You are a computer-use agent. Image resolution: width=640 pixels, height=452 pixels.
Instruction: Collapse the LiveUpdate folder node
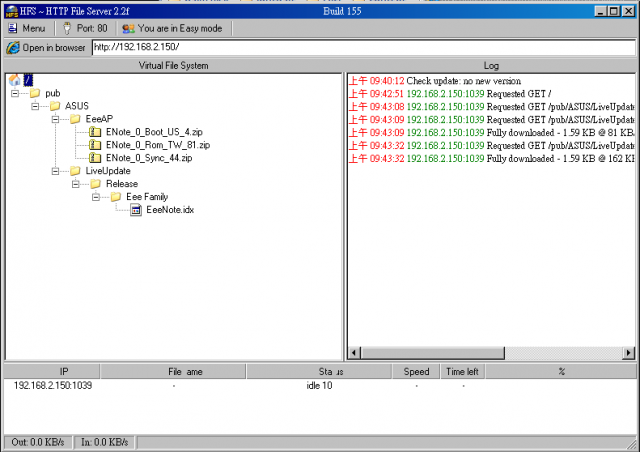coord(56,171)
